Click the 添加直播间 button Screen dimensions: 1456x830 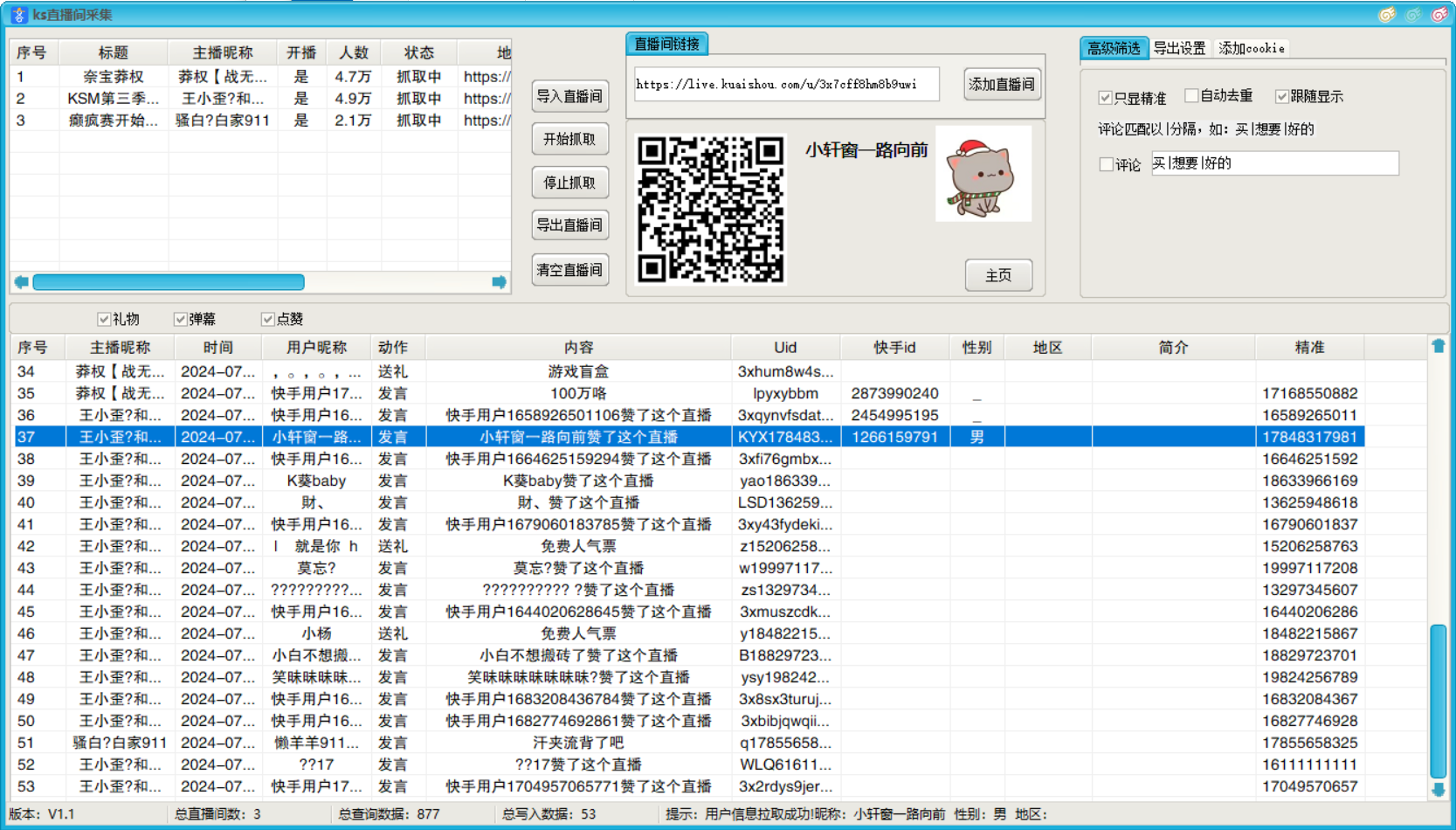[x=1002, y=84]
